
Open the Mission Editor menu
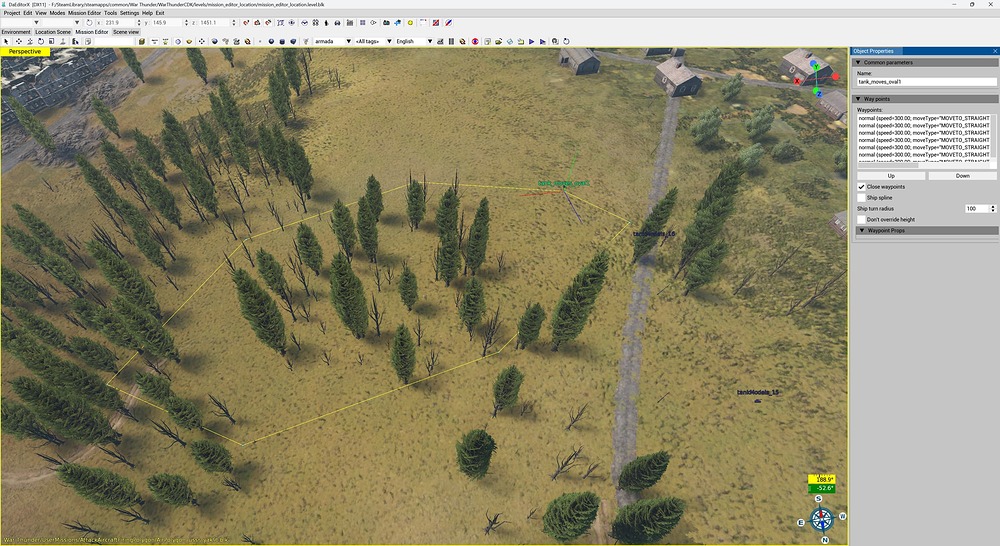tap(85, 13)
